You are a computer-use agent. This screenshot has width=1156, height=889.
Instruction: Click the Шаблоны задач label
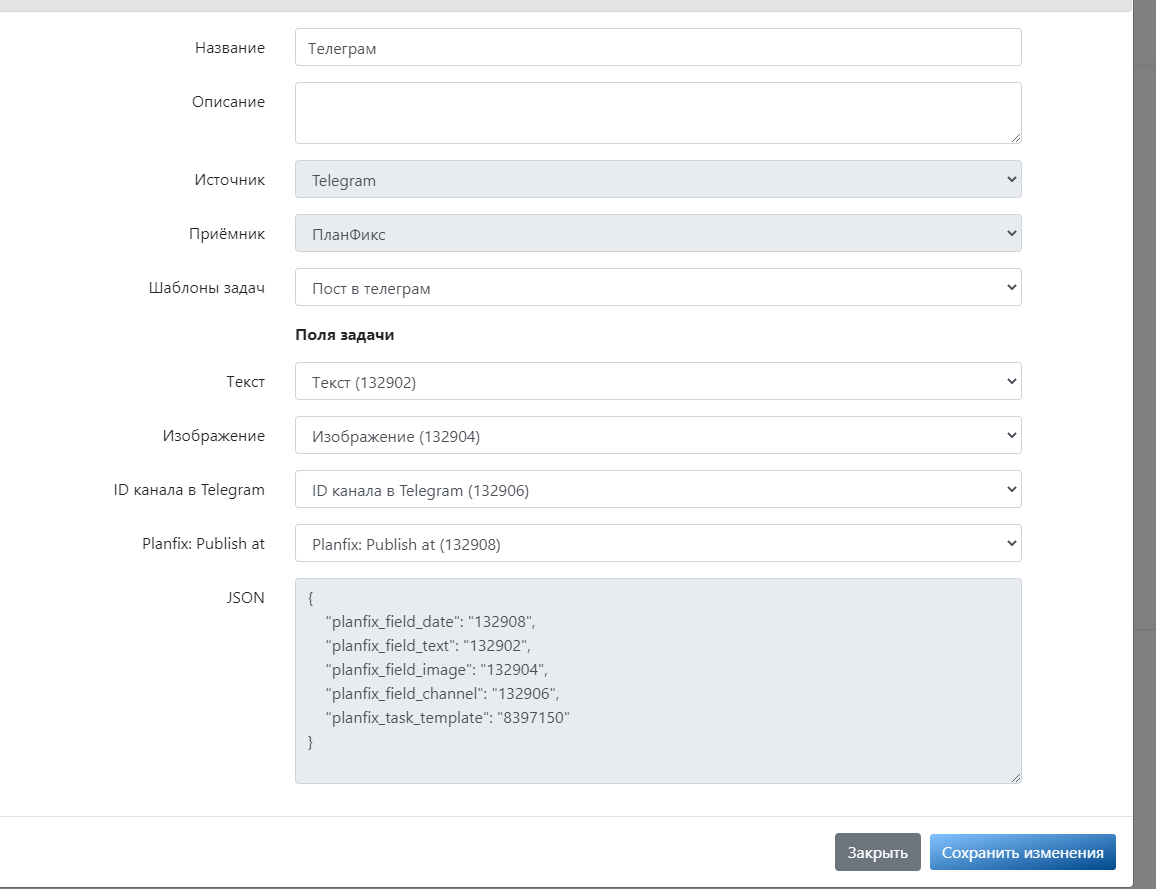(207, 287)
